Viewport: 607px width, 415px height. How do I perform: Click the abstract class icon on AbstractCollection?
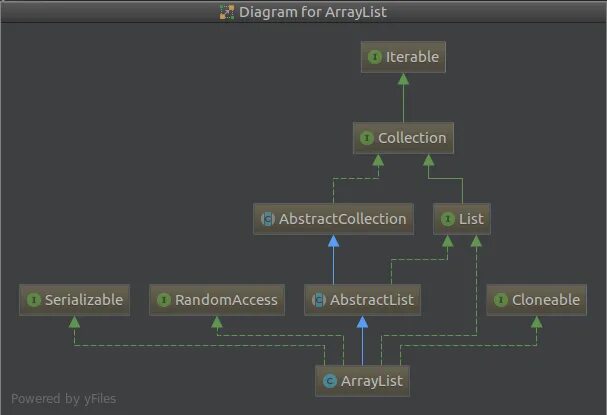(x=267, y=219)
